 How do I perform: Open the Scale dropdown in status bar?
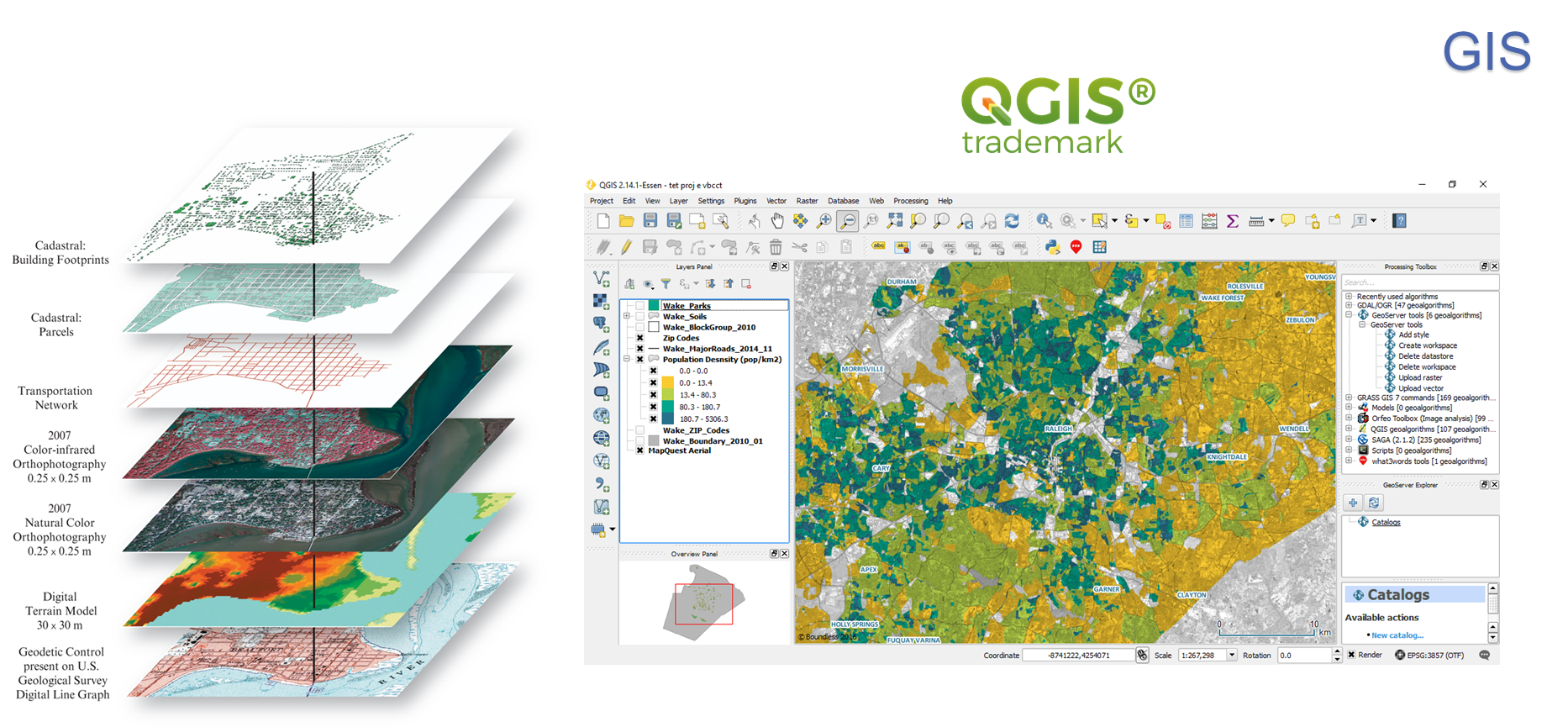click(1232, 656)
